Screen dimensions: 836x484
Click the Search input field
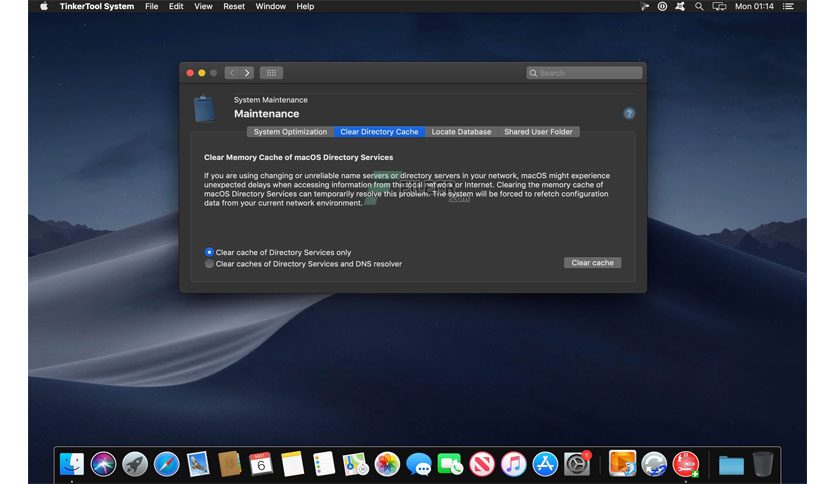(x=584, y=73)
